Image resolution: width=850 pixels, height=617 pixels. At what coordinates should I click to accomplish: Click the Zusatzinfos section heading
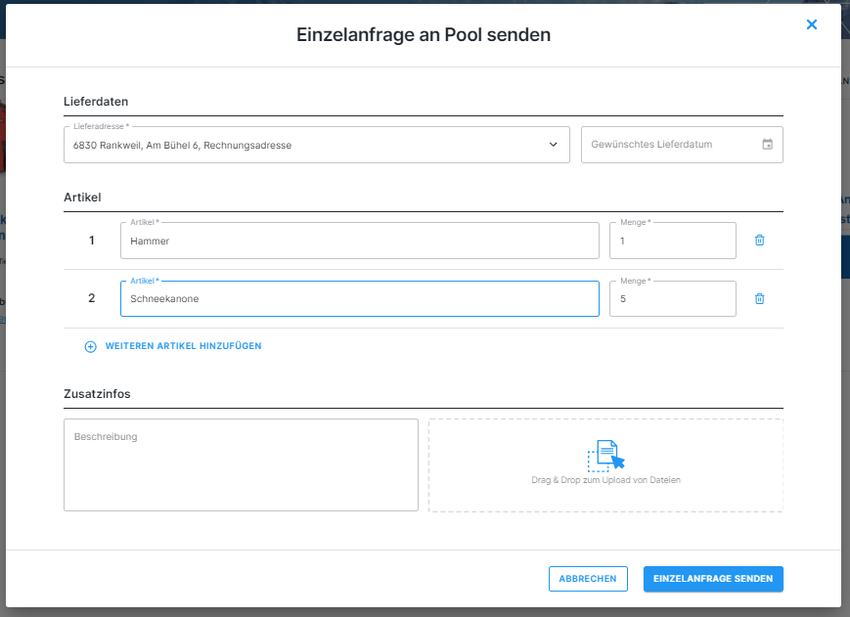[97, 394]
